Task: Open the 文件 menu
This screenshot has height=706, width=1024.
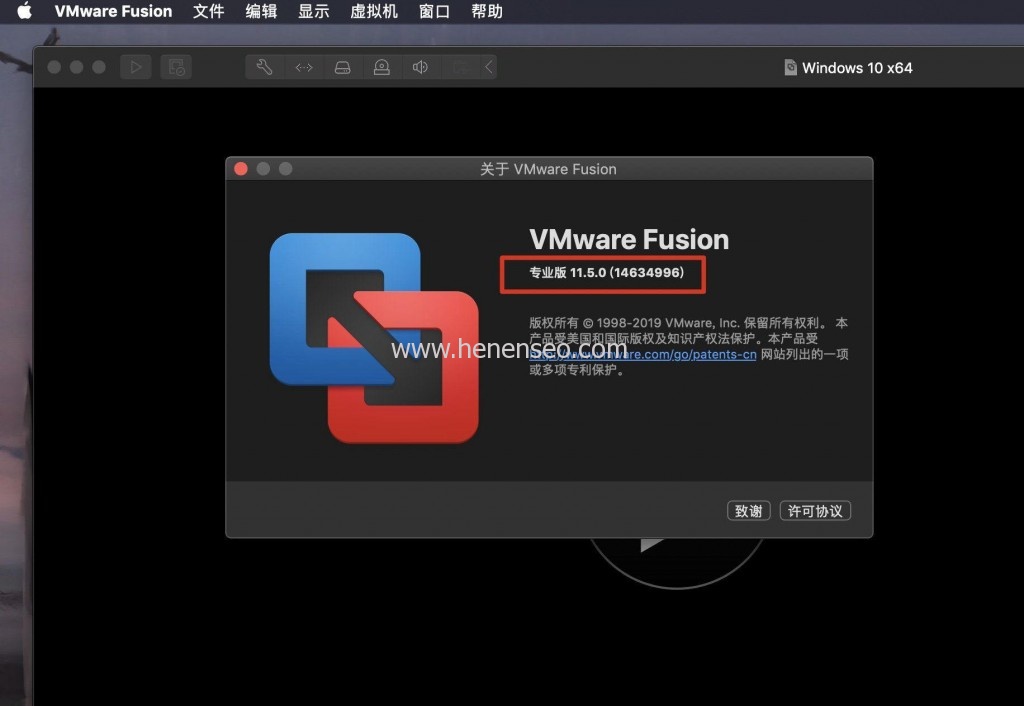Action: tap(208, 12)
